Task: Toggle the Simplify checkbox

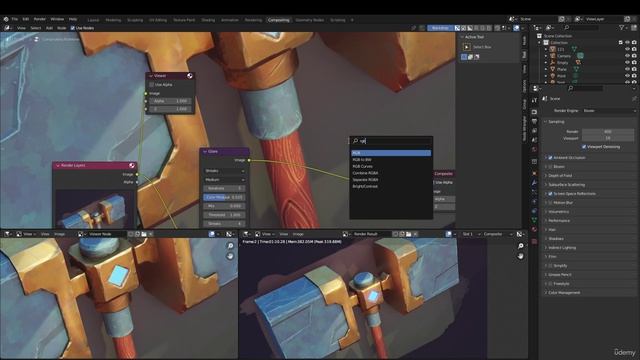Action: point(550,266)
